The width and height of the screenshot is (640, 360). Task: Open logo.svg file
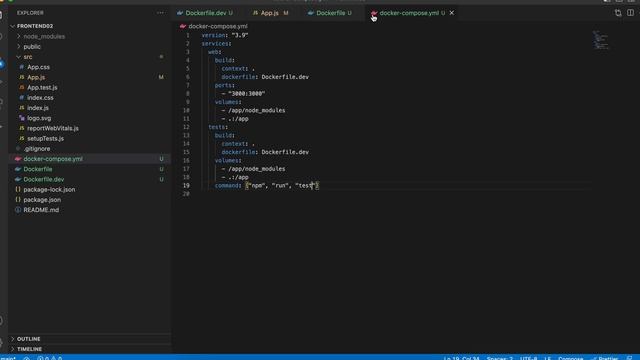click(39, 118)
